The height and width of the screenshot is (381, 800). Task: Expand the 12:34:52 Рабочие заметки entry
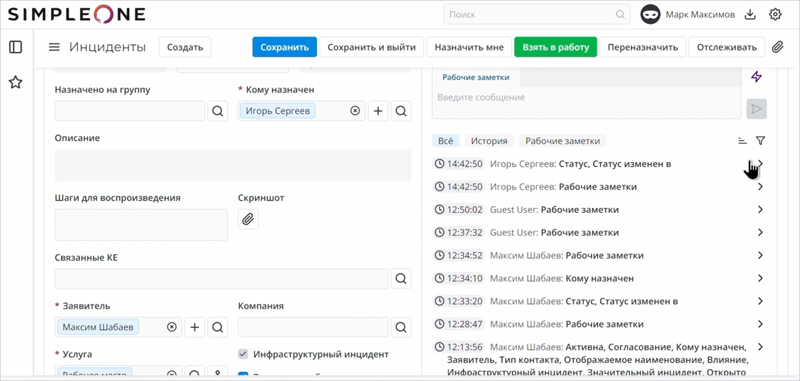[760, 255]
